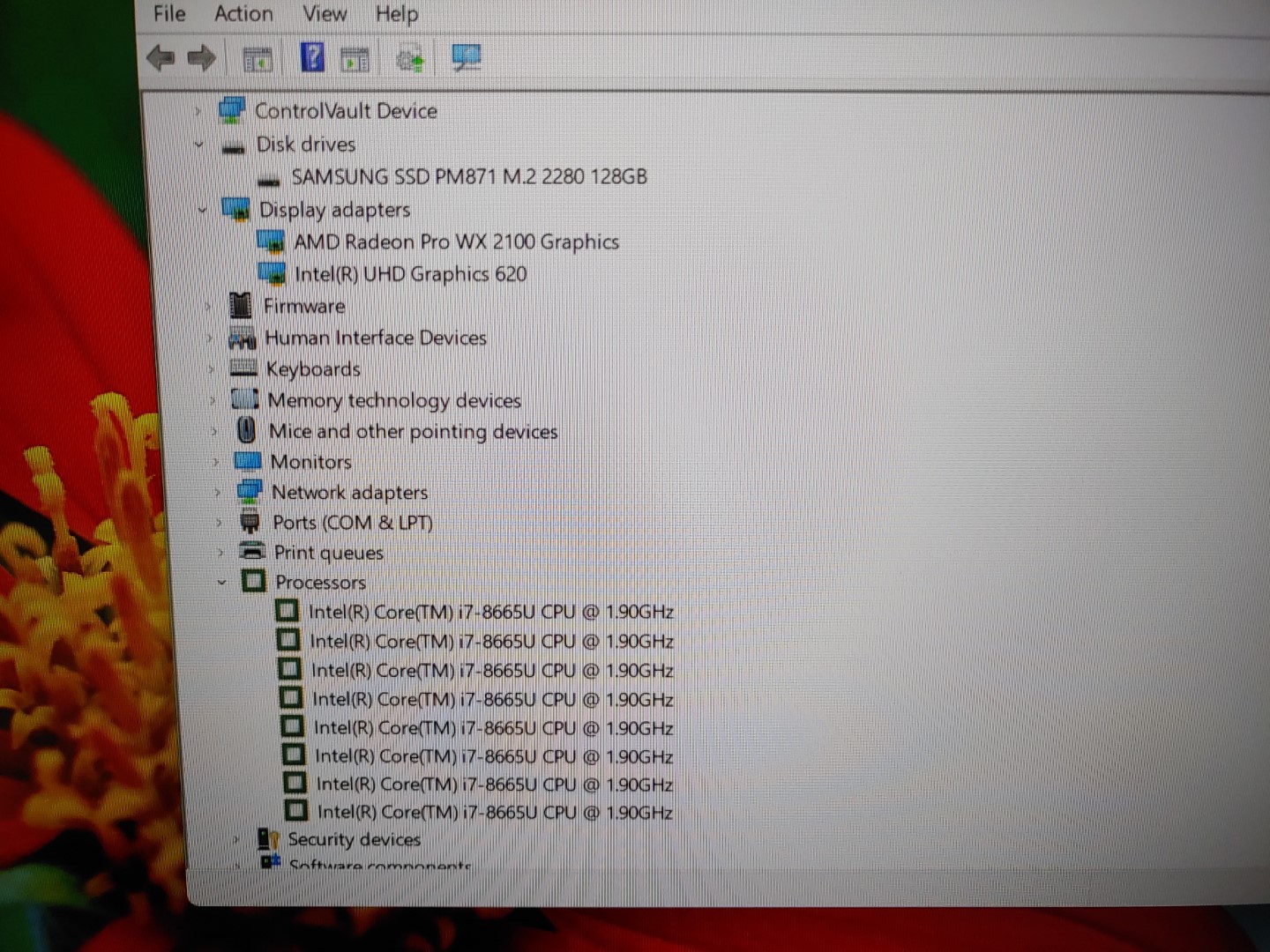The image size is (1270, 952).
Task: Click the Monitors category icon
Action: click(248, 461)
